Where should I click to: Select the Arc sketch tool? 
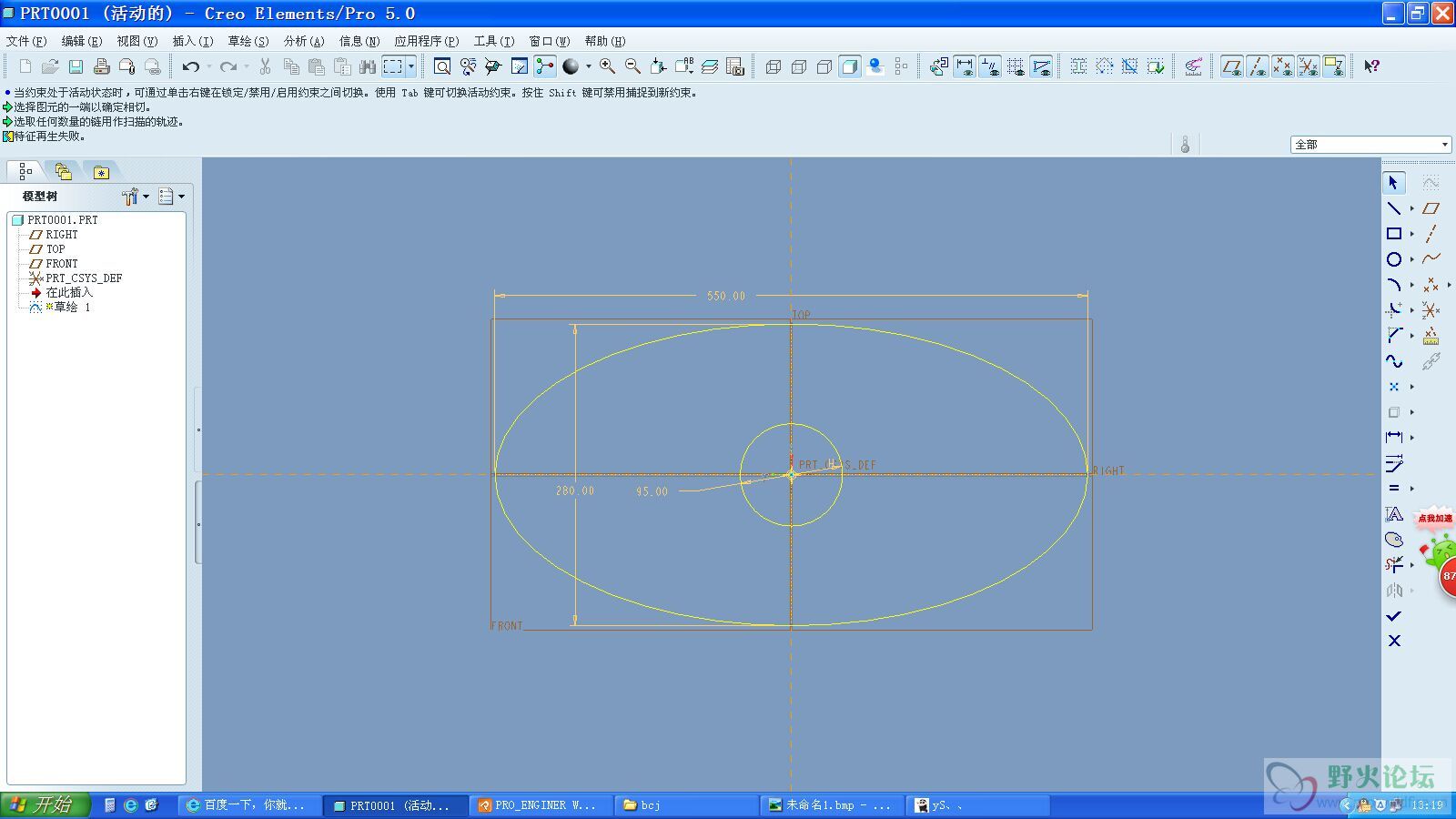tap(1393, 285)
